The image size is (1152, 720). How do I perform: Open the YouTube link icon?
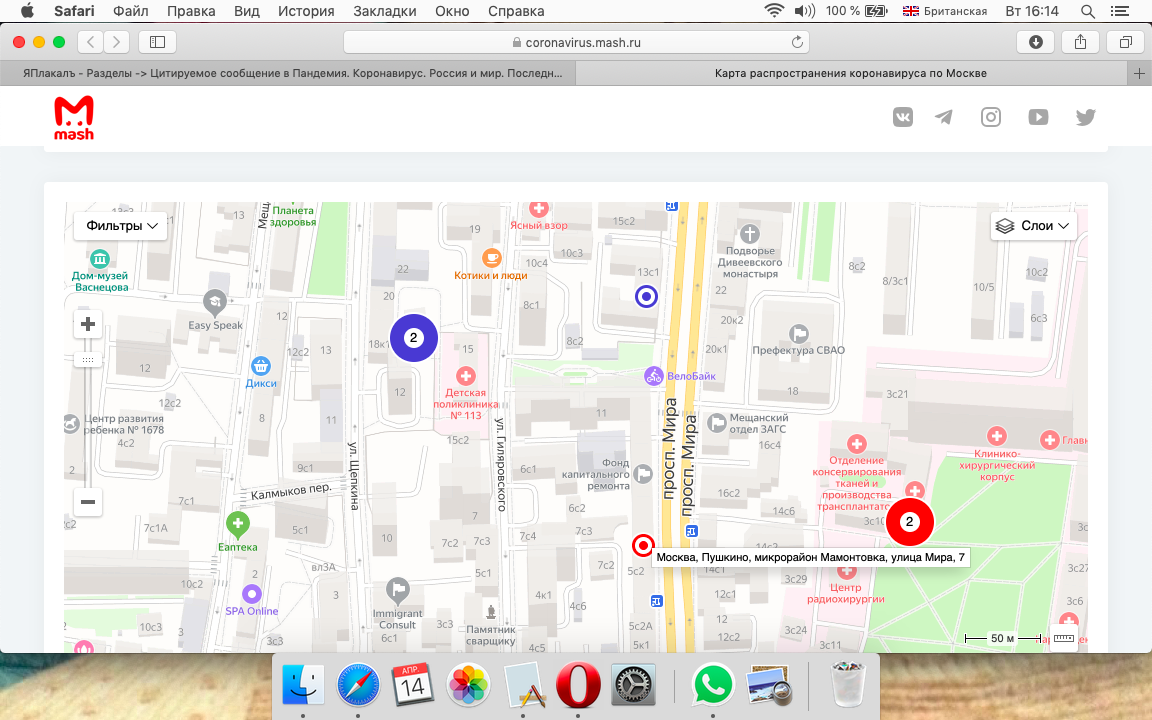point(1038,117)
